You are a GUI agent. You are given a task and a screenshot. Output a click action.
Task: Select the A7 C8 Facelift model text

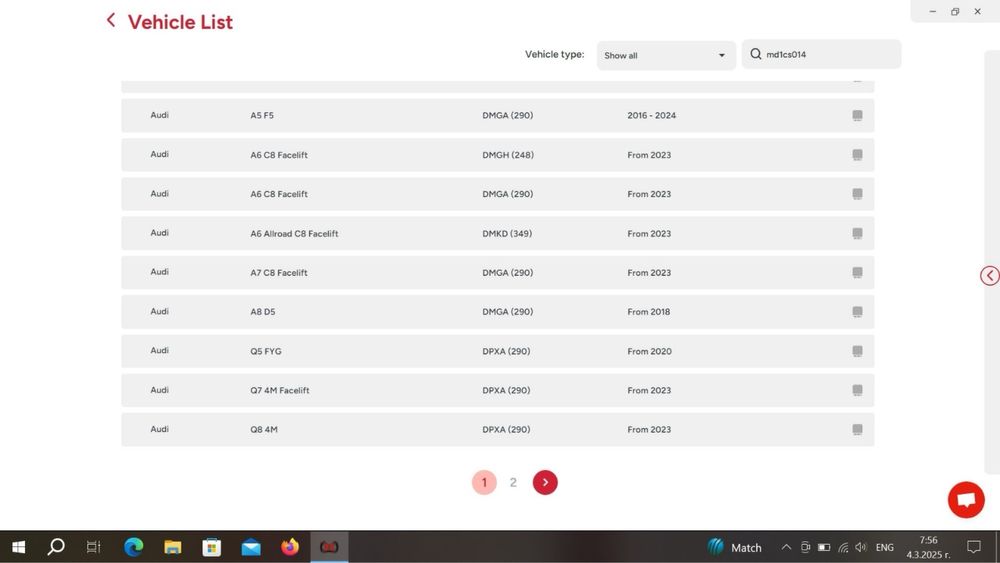point(279,272)
